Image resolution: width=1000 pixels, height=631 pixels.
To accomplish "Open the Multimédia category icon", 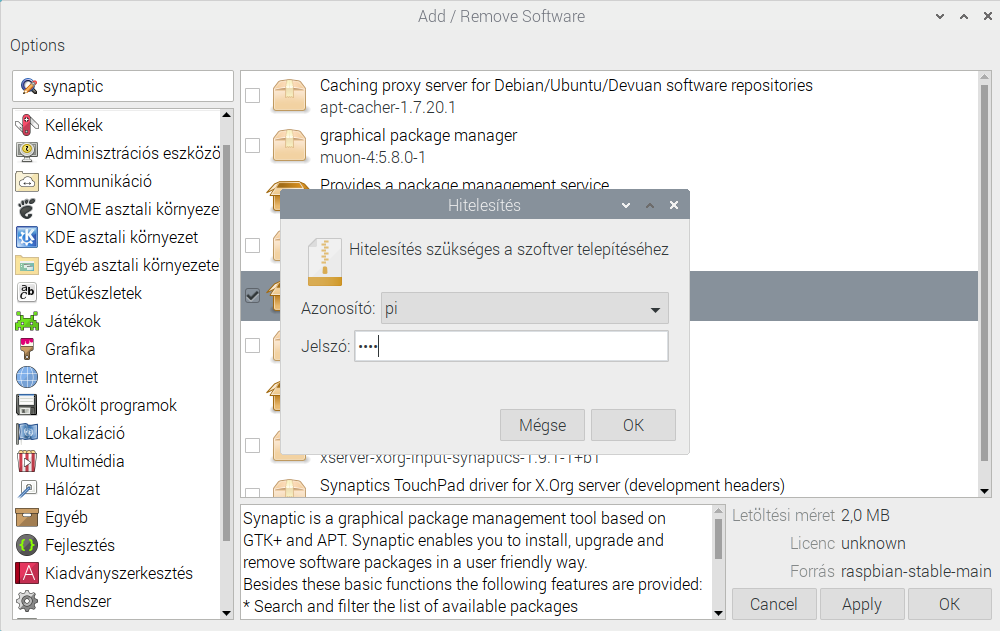I will [27, 461].
